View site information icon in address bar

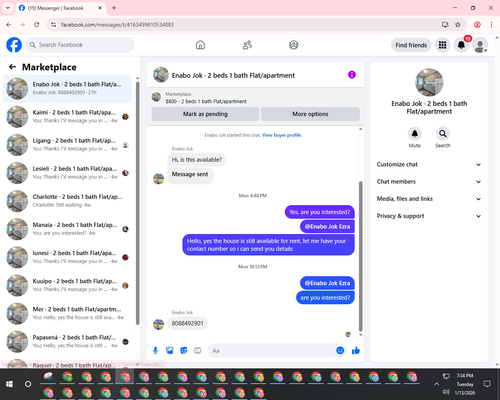pos(53,24)
